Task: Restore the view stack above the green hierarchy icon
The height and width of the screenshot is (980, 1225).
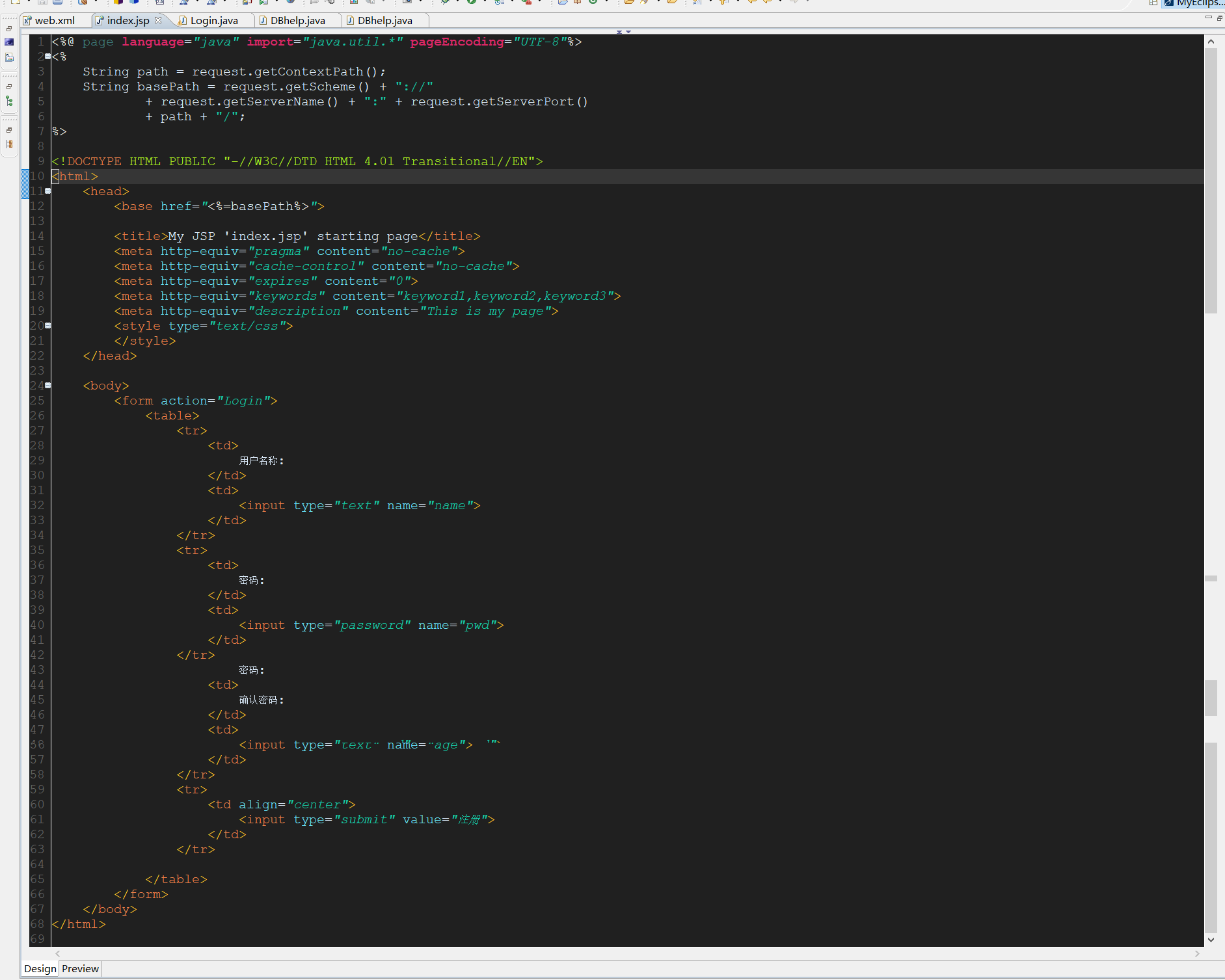Action: coord(9,86)
